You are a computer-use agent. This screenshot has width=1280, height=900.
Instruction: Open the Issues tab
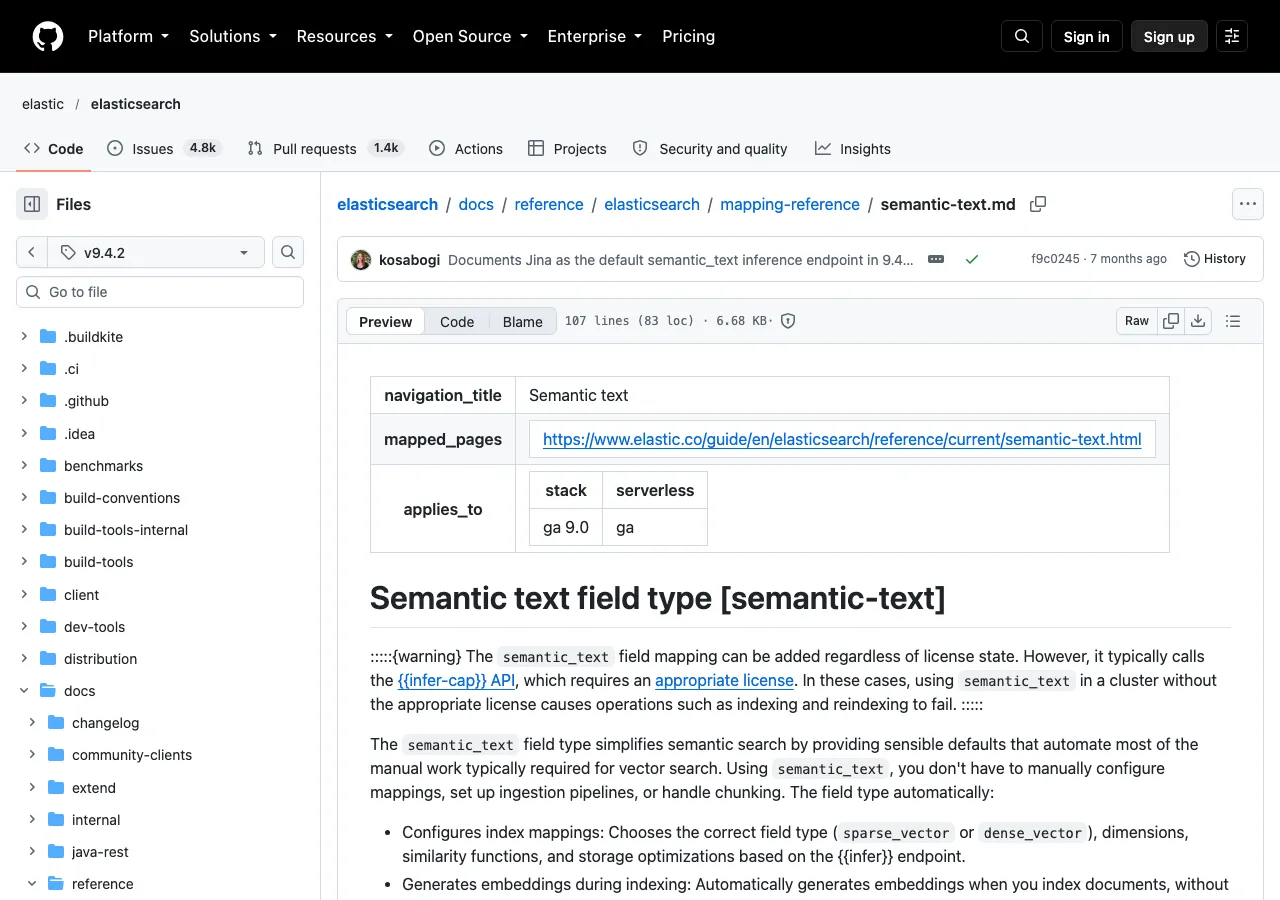(x=163, y=148)
